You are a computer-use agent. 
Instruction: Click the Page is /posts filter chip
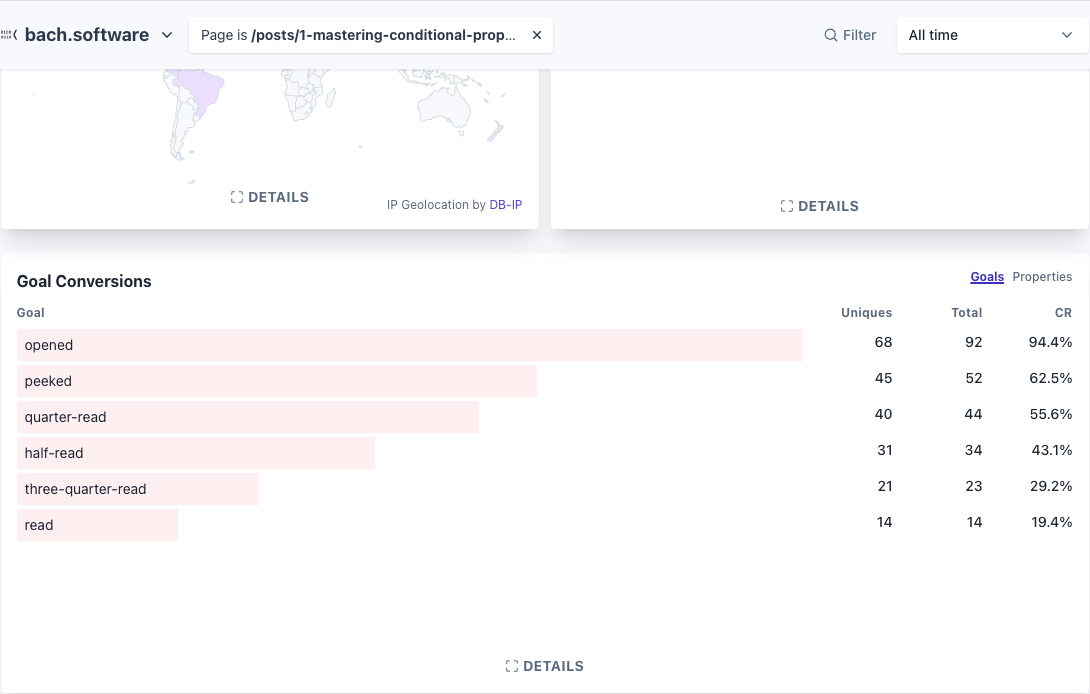[x=358, y=35]
